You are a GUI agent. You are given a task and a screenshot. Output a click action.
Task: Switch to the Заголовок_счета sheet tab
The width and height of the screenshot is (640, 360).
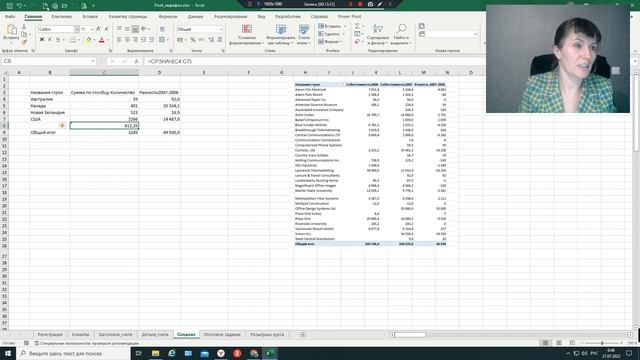[x=116, y=335]
